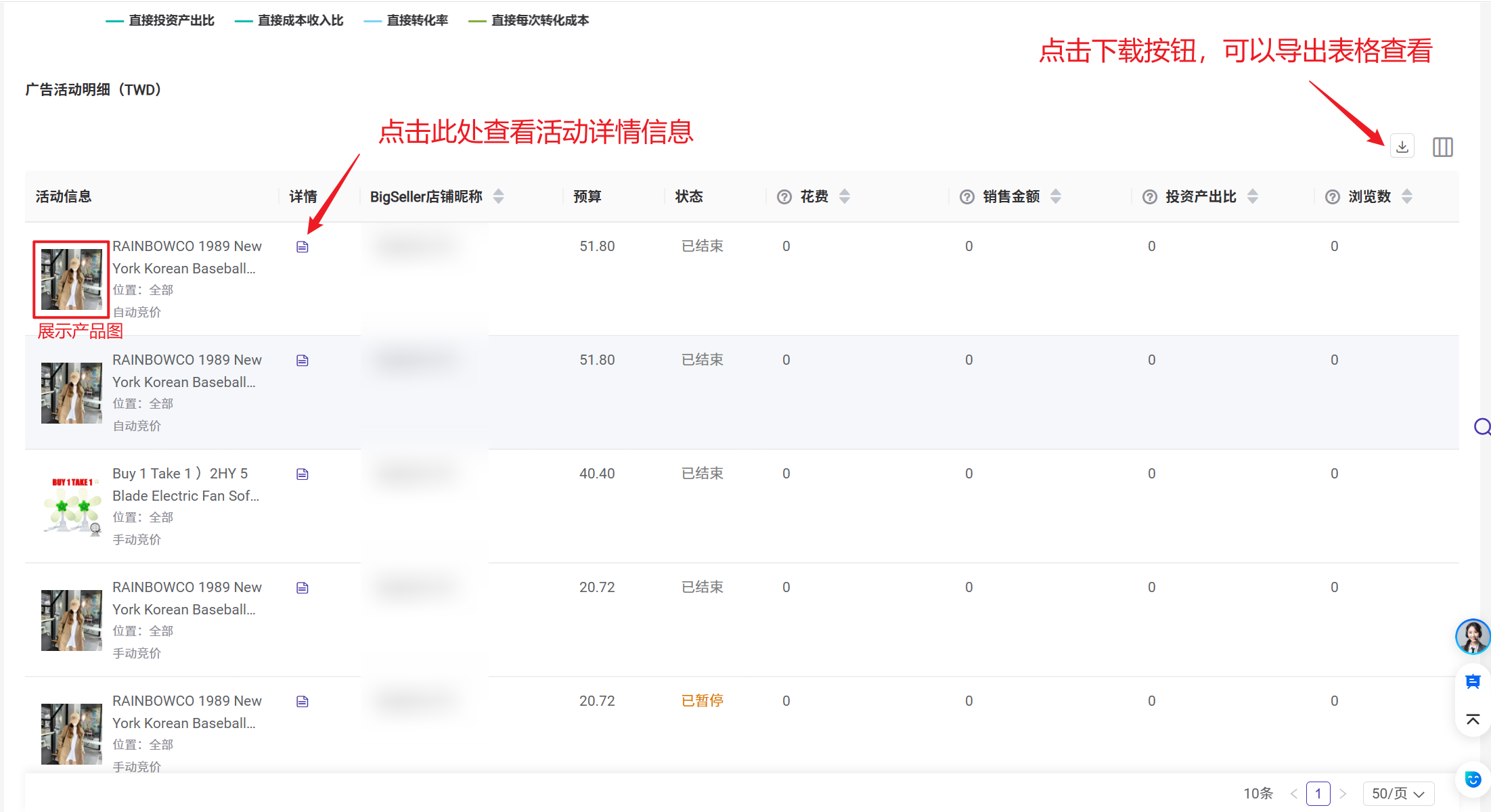Click second RAINBOWCO product thumbnail (shaded row, budget 51.80)
The height and width of the screenshot is (812, 1491).
coord(72,393)
